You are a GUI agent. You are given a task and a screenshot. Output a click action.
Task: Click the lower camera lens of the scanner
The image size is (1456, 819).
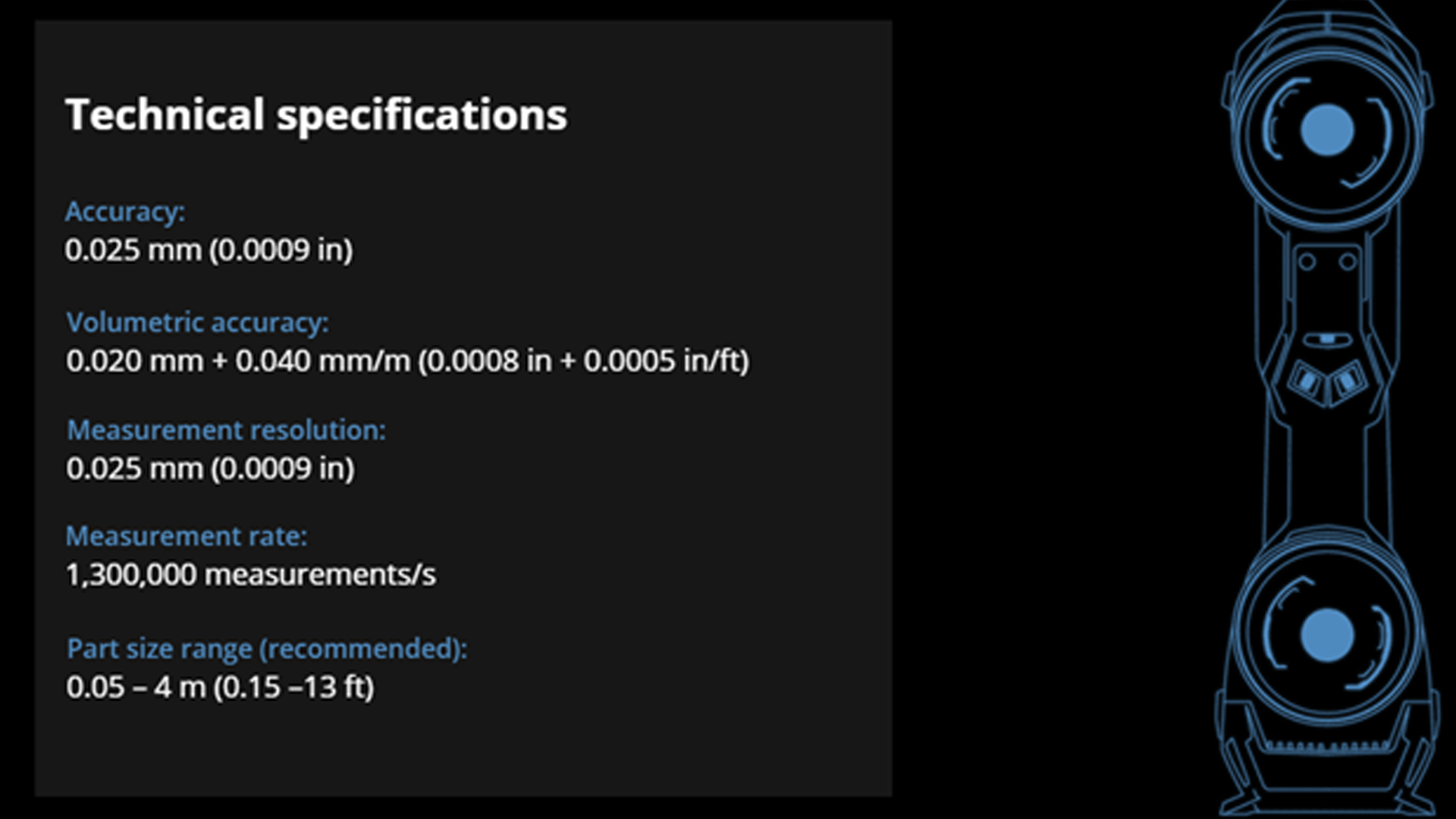click(x=1327, y=635)
